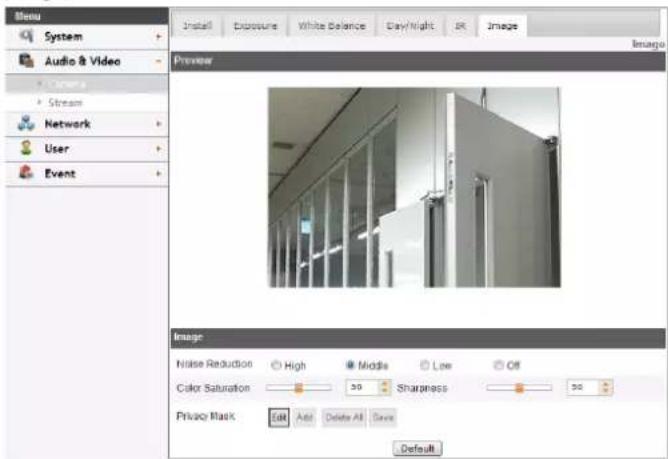The height and width of the screenshot is (459, 668).
Task: Open the IR tab
Action: pos(460,26)
